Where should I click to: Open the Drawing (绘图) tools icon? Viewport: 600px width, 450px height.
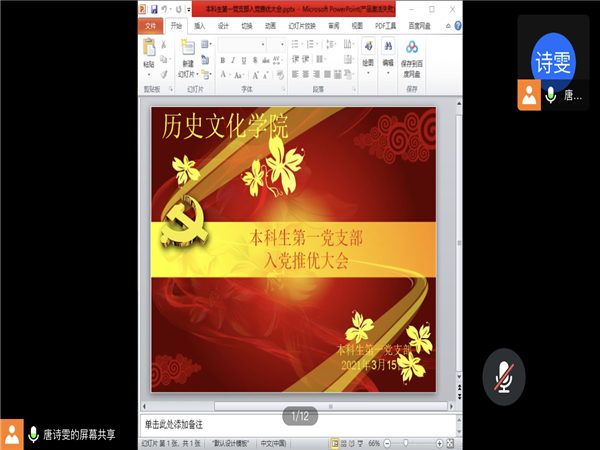click(x=367, y=50)
